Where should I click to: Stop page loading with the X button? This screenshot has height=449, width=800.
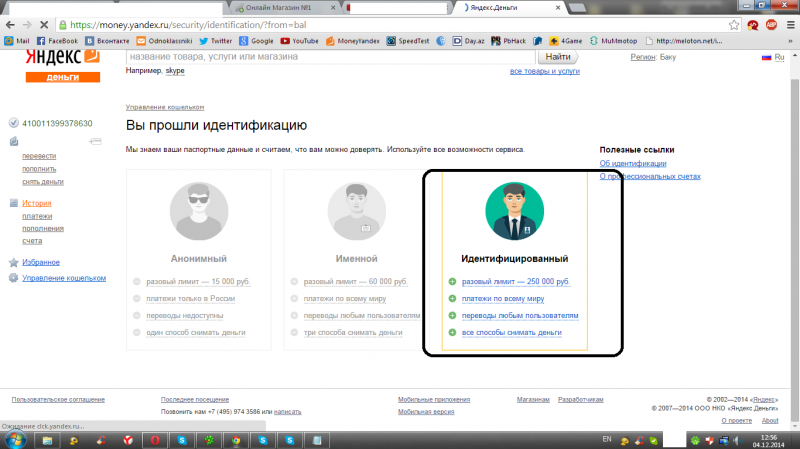tap(44, 24)
